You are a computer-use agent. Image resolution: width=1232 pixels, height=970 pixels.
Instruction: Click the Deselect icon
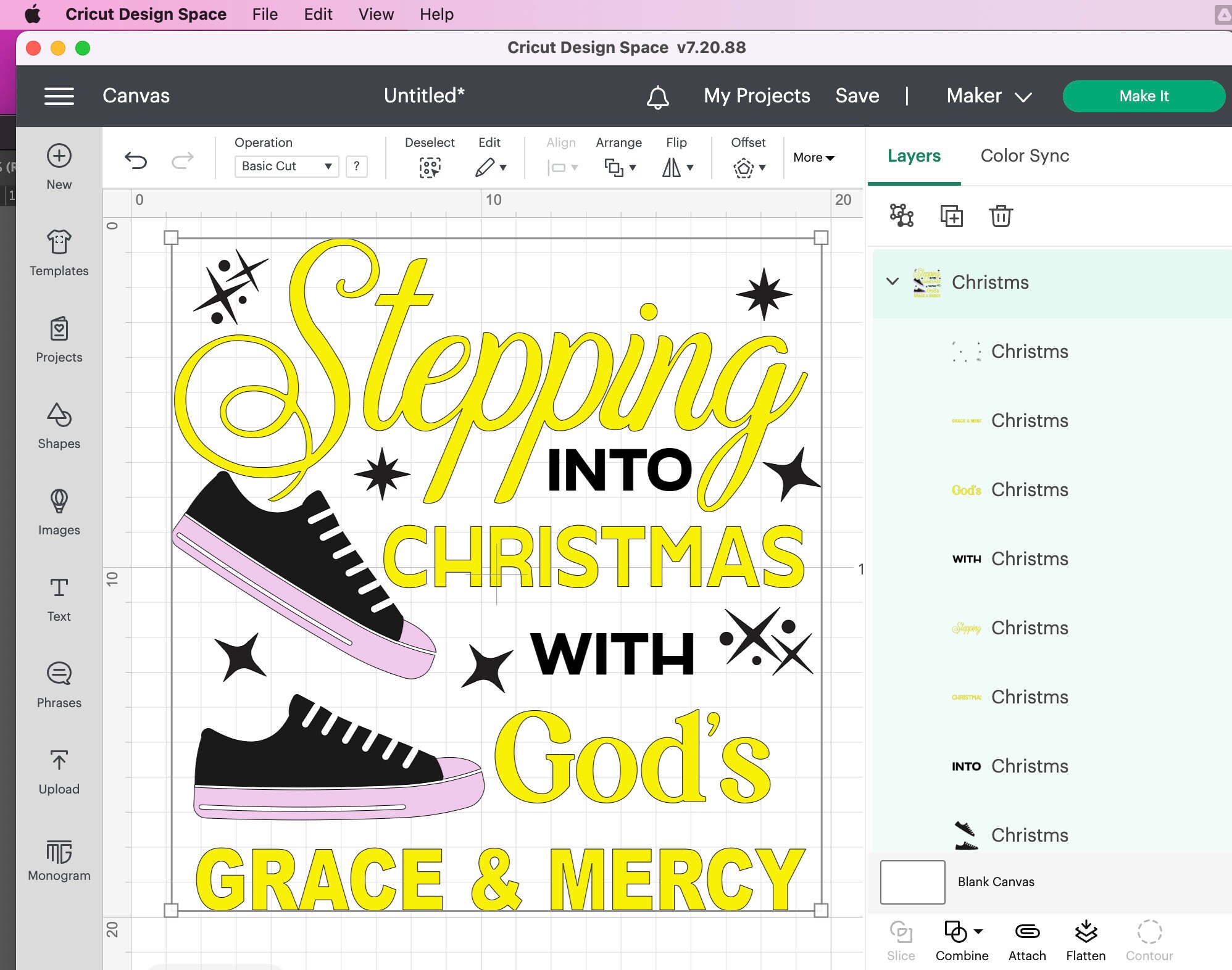pyautogui.click(x=430, y=167)
